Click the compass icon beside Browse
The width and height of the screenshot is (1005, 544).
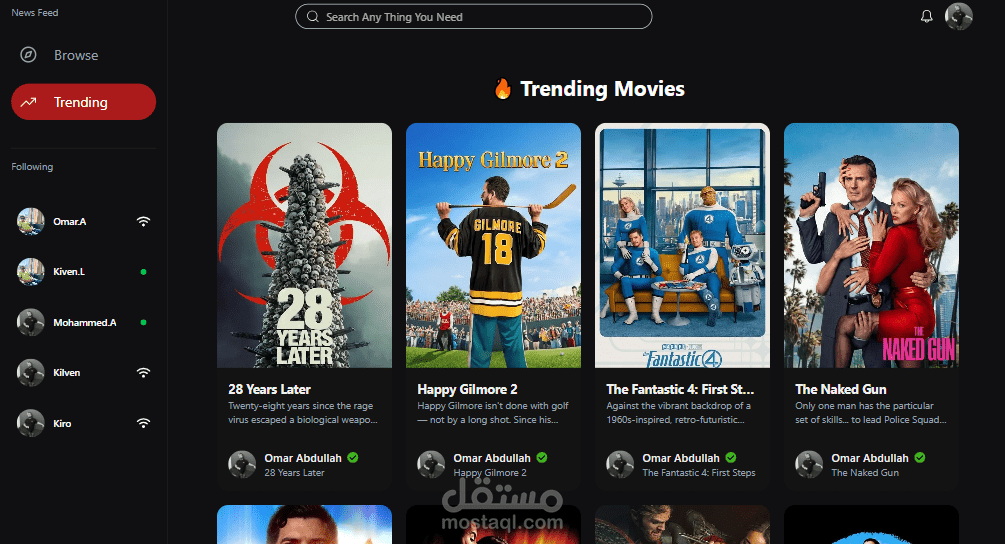[28, 55]
